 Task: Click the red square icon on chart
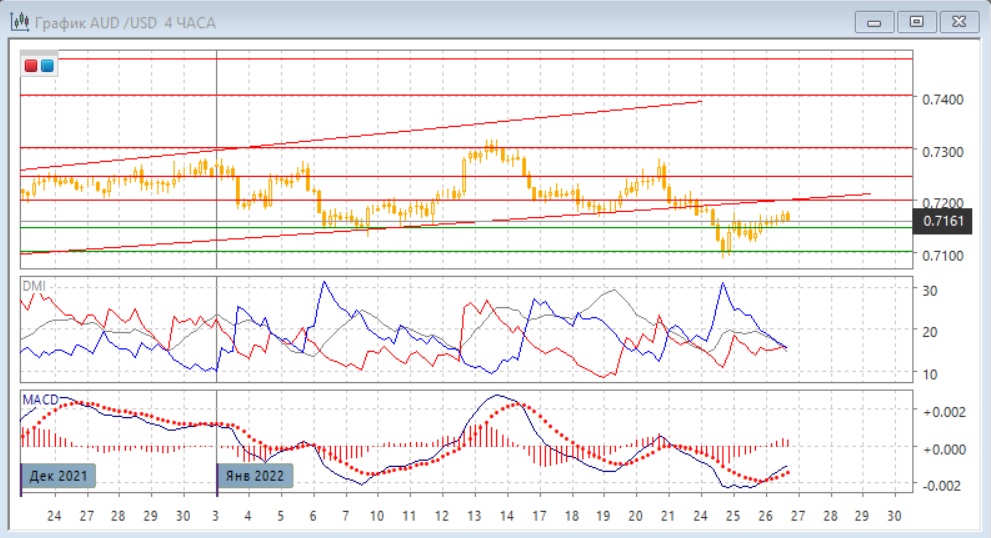tap(32, 66)
